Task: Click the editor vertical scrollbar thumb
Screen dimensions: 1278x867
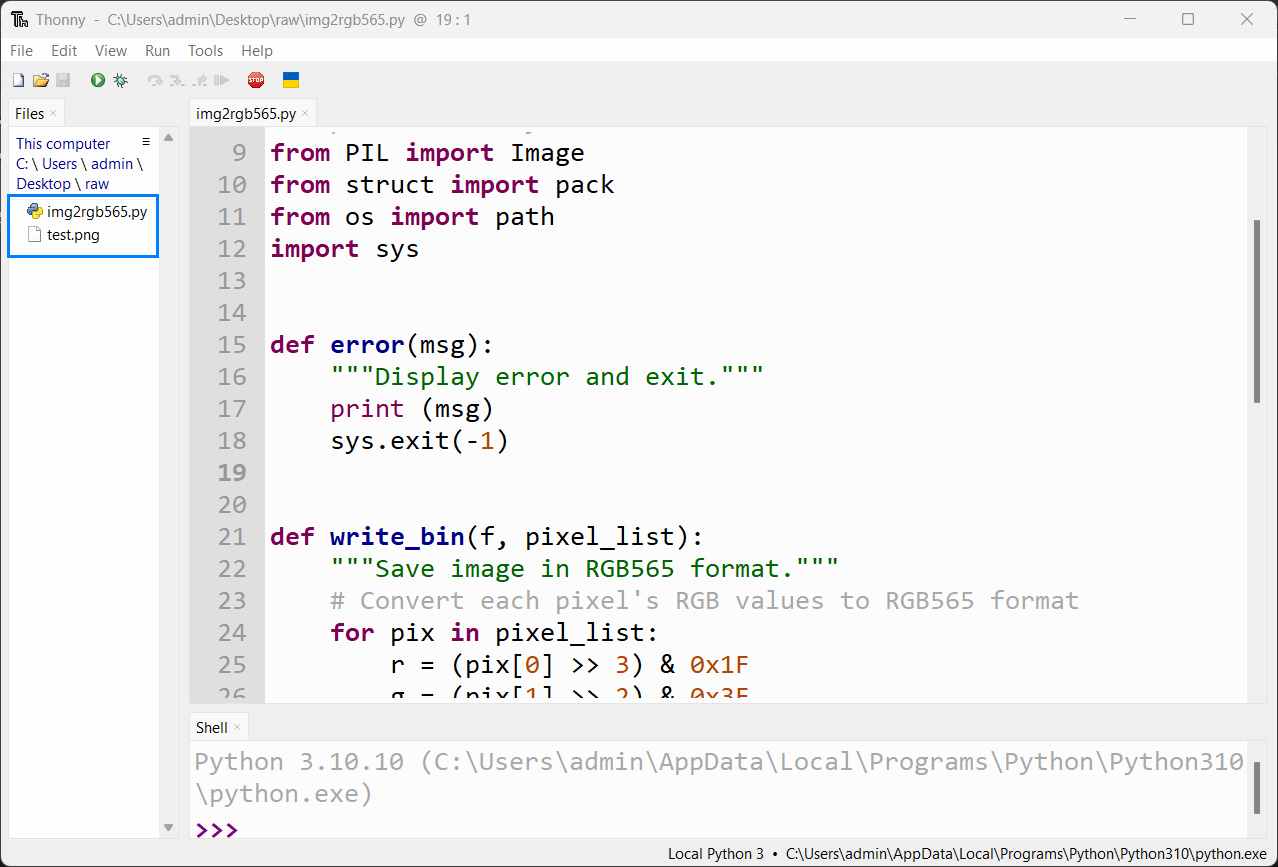Action: tap(1257, 310)
